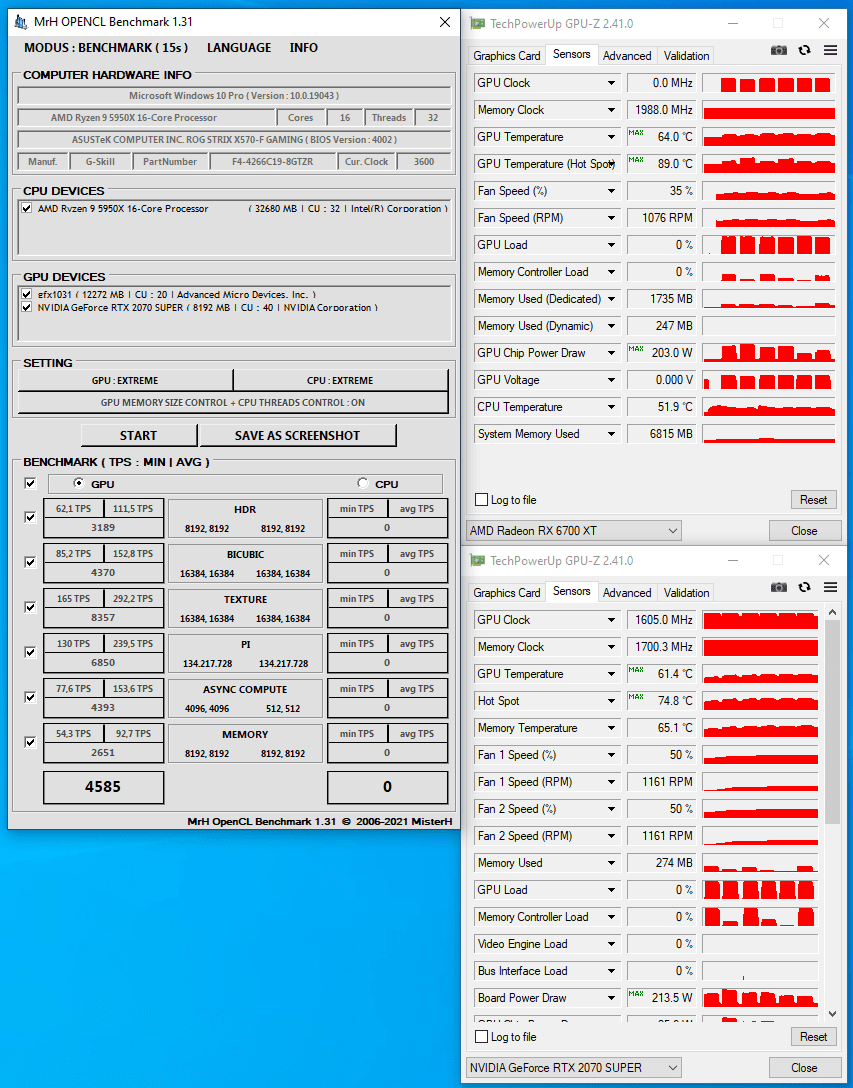Click scroll-down arrow in NVIDIA sensor list
853x1088 pixels.
pos(833,1014)
